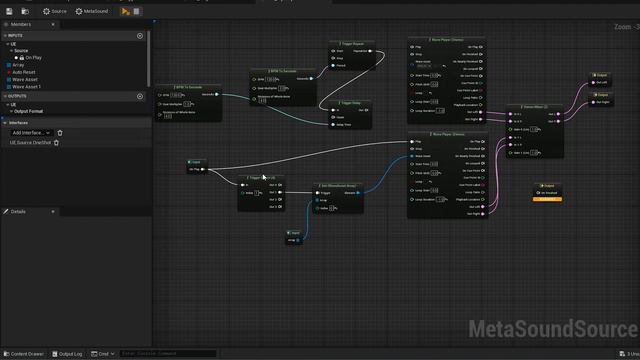
Task: Select the Auto Reset input member
Action: point(24,72)
